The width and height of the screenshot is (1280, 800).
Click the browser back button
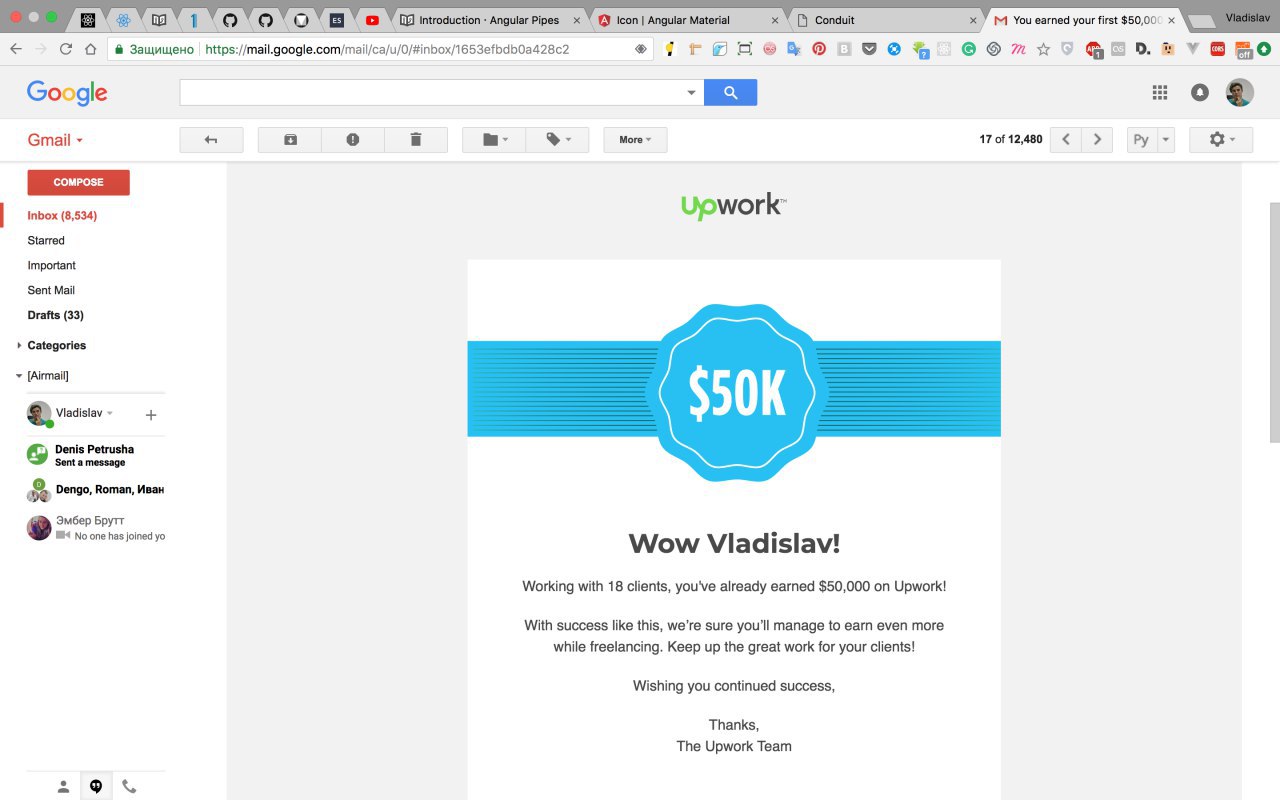(16, 49)
